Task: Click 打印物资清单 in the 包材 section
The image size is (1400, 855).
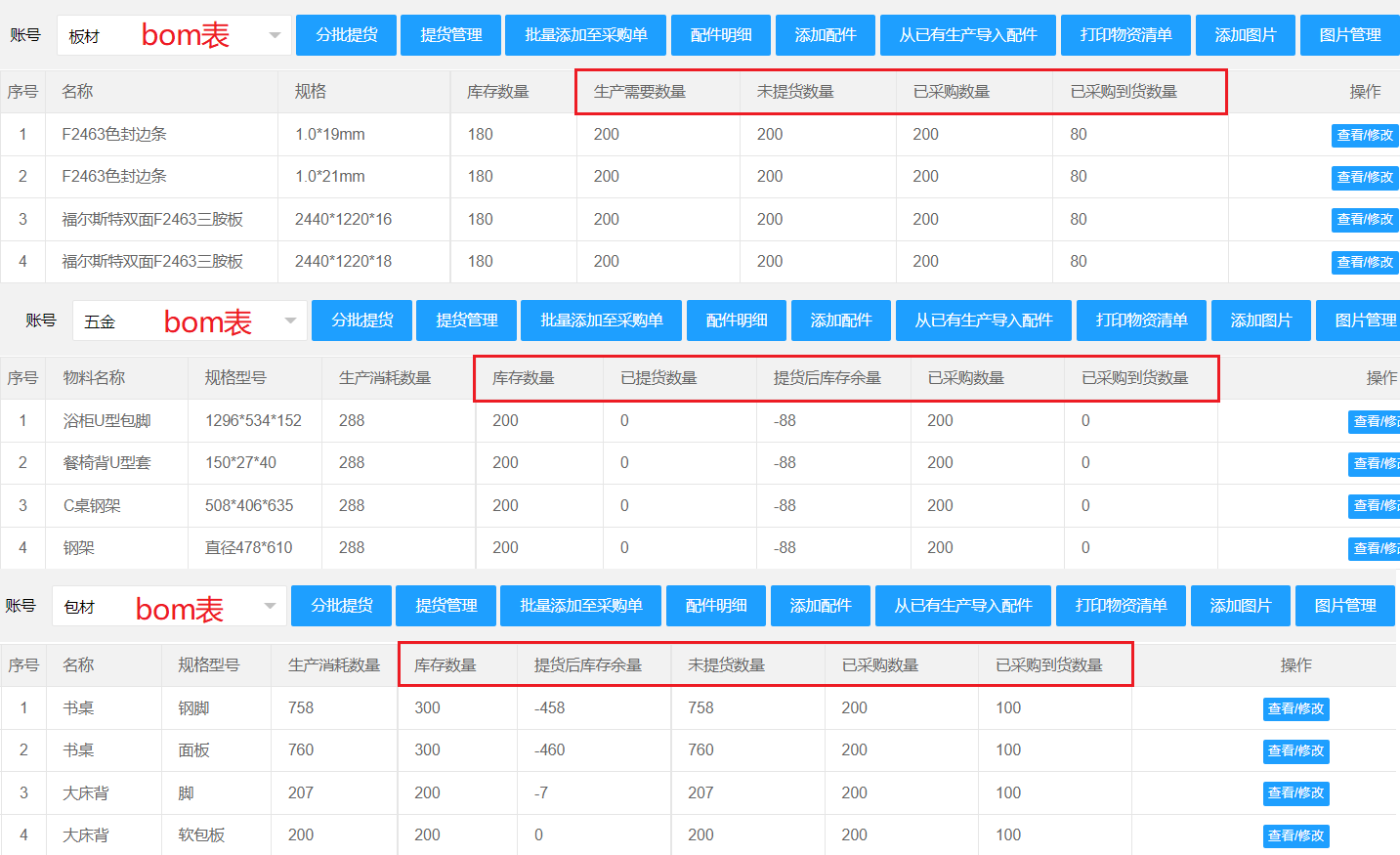Action: point(1121,606)
